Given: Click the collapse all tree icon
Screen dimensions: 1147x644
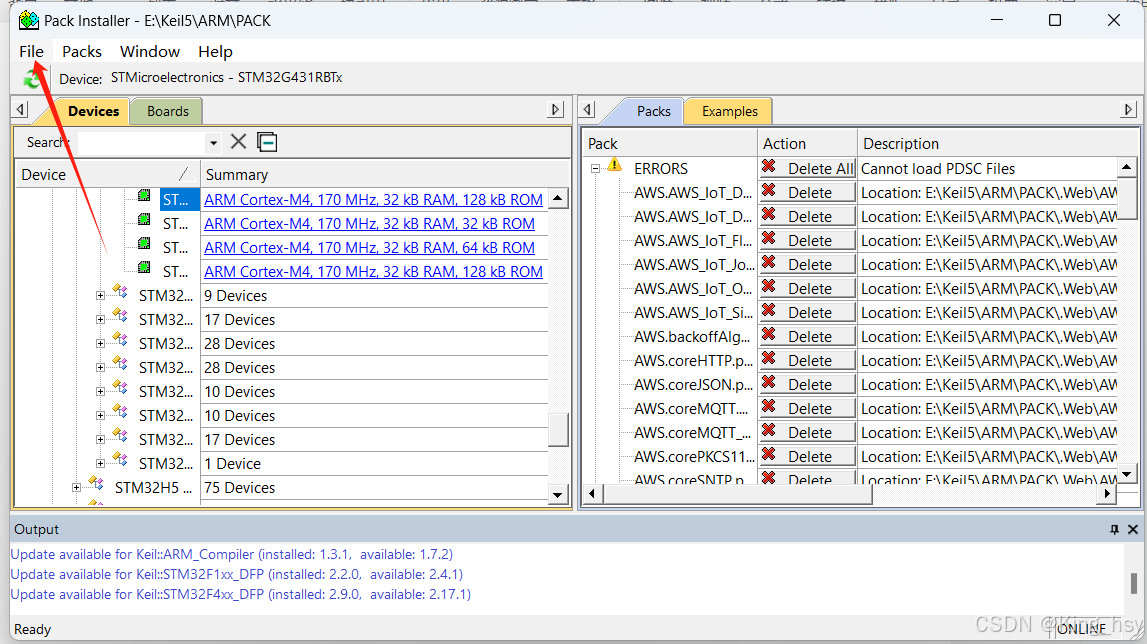Looking at the screenshot, I should click(x=268, y=141).
